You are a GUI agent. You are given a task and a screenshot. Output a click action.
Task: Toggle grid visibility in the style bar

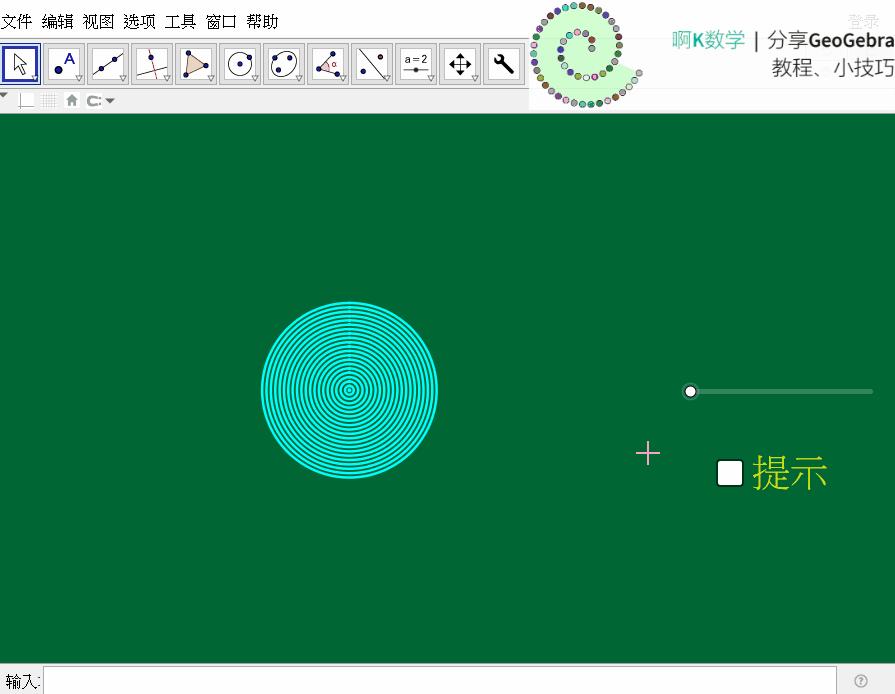(48, 100)
